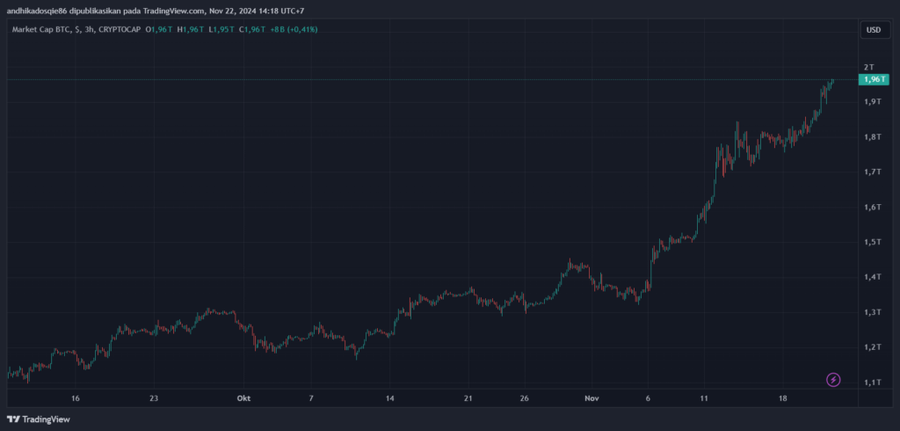Click the +8 B (+0,41%) change value

pos(292,29)
